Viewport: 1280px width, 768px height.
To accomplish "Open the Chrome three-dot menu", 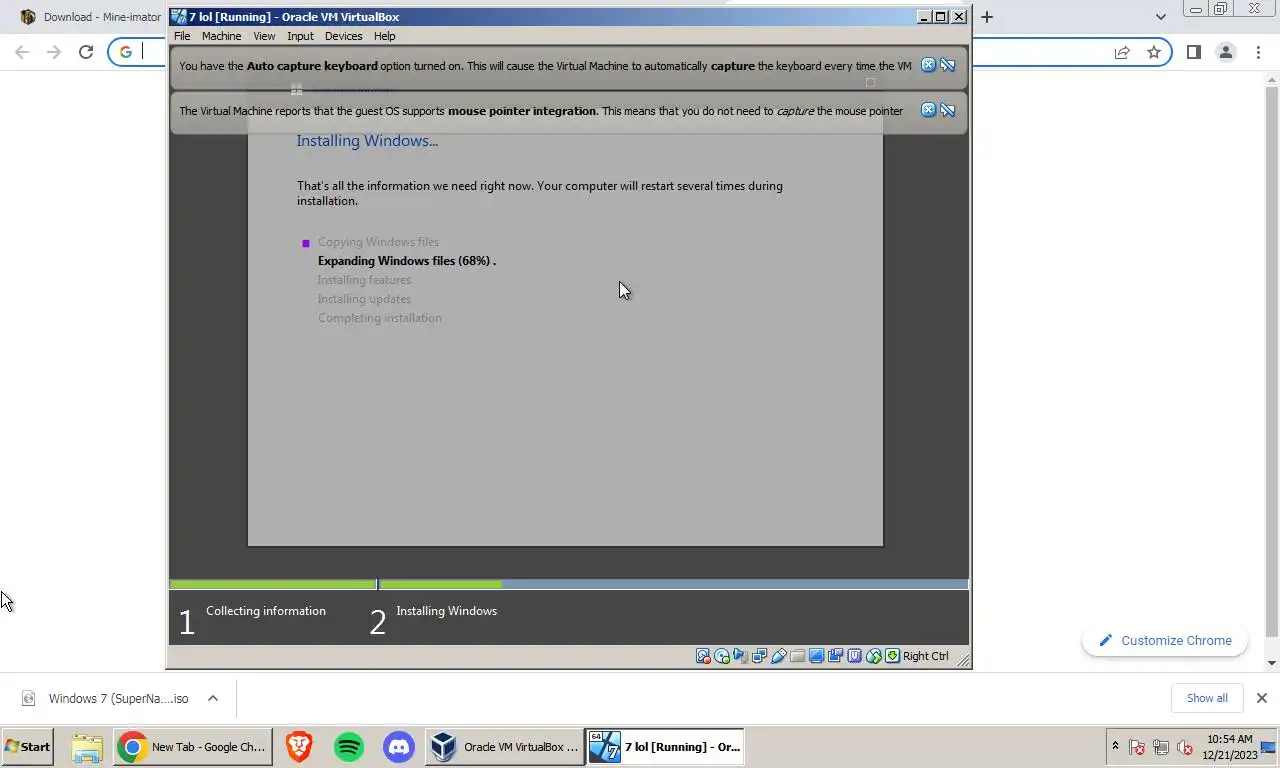I will 1258,52.
